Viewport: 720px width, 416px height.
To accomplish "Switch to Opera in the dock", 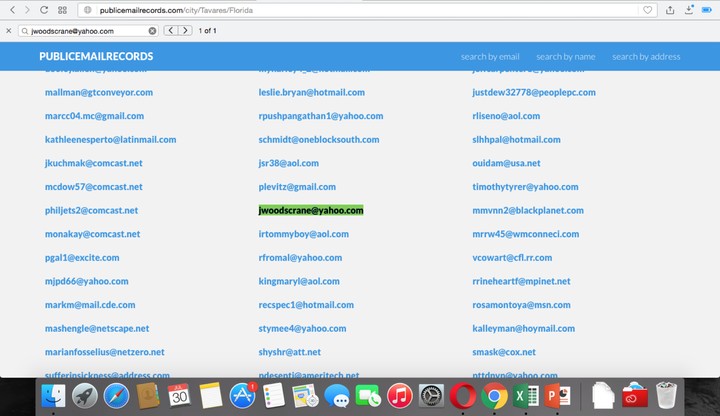I will [x=463, y=395].
